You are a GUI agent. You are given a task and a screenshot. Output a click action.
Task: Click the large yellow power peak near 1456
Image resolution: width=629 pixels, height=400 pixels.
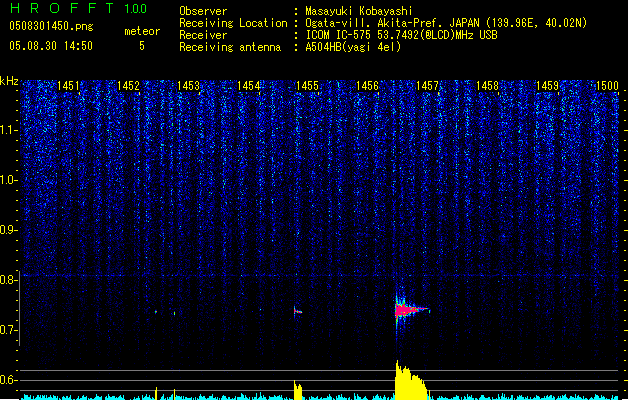[x=412, y=380]
